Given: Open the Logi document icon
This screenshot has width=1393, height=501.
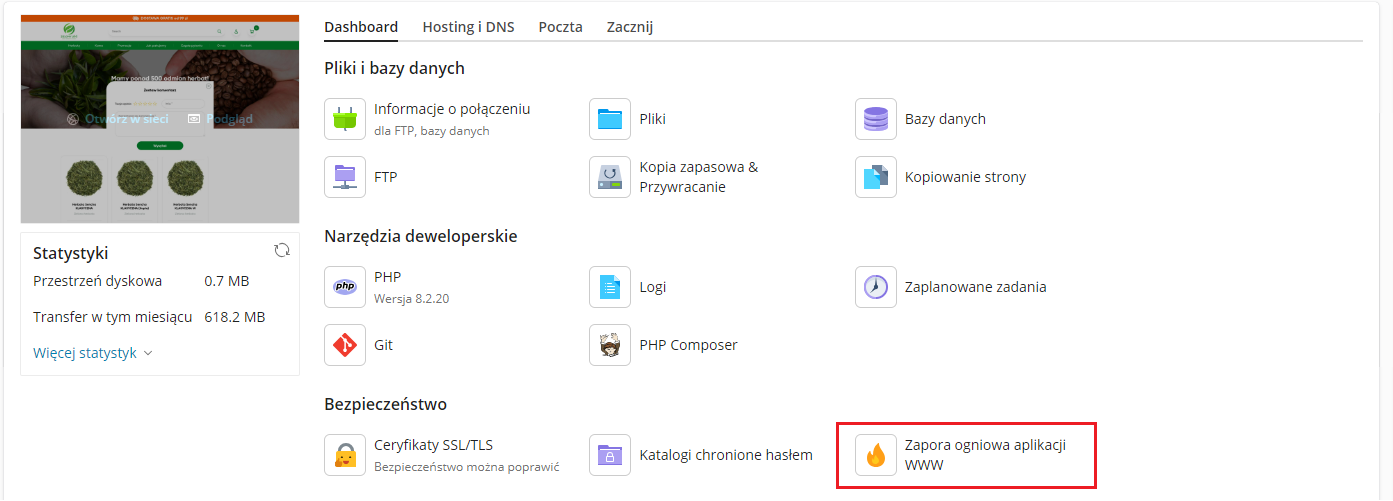Looking at the screenshot, I should point(610,287).
